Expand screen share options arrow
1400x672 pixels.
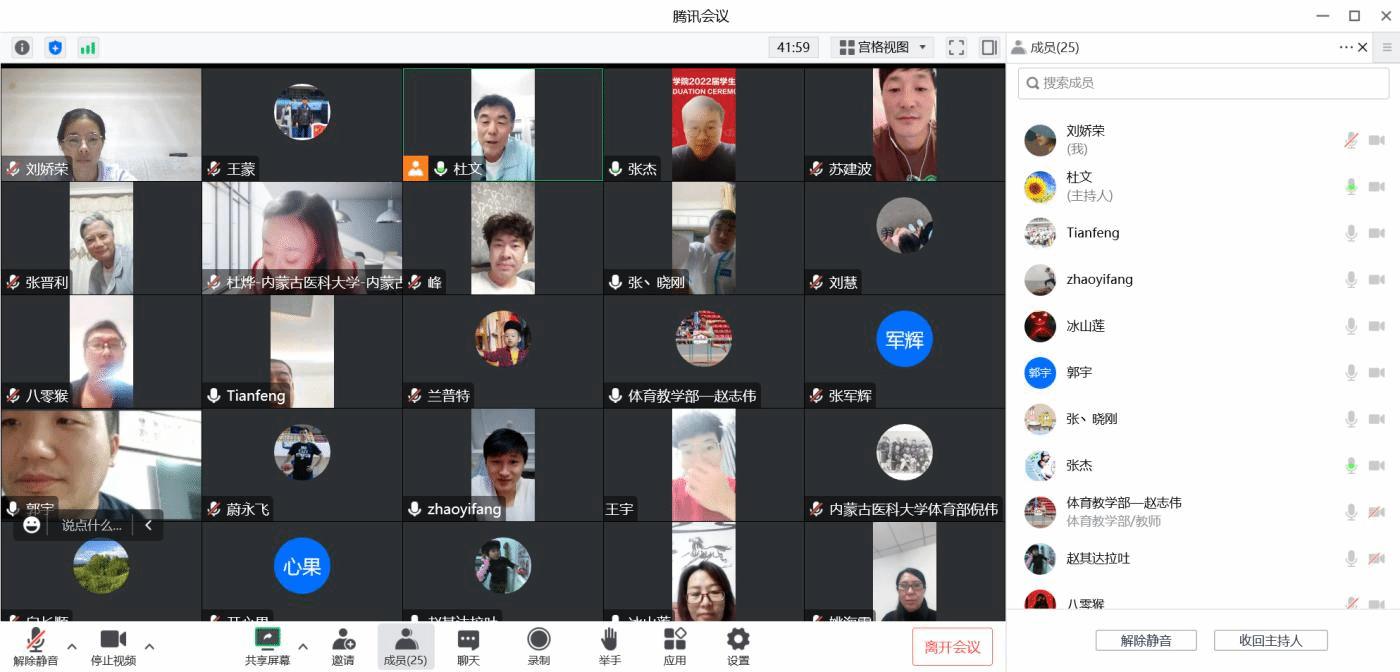coord(303,645)
